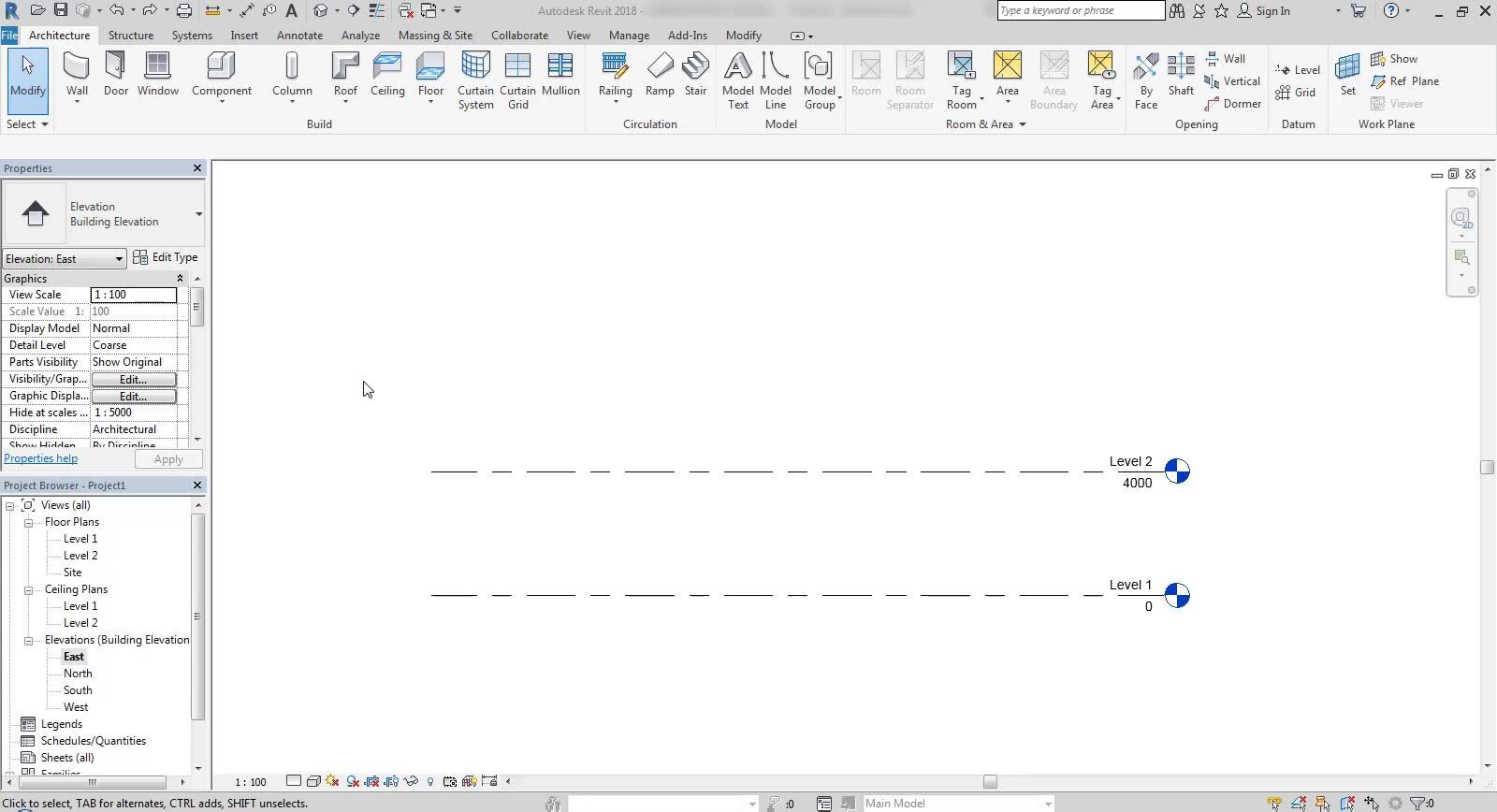Image resolution: width=1497 pixels, height=812 pixels.
Task: Select the Ramp tool
Action: click(x=660, y=75)
